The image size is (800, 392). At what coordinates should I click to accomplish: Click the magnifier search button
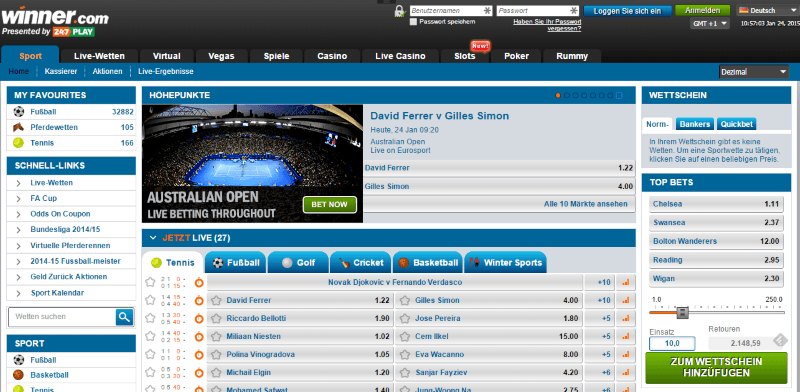[x=124, y=317]
